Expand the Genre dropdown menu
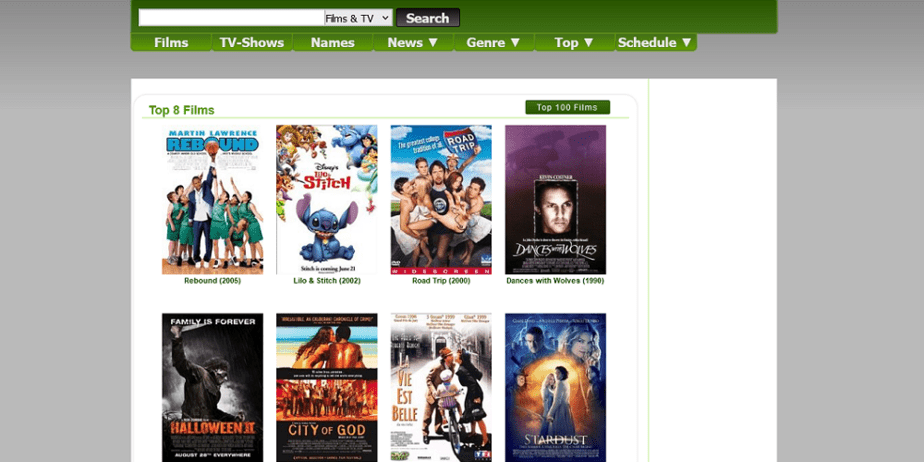The height and width of the screenshot is (462, 924). click(494, 42)
